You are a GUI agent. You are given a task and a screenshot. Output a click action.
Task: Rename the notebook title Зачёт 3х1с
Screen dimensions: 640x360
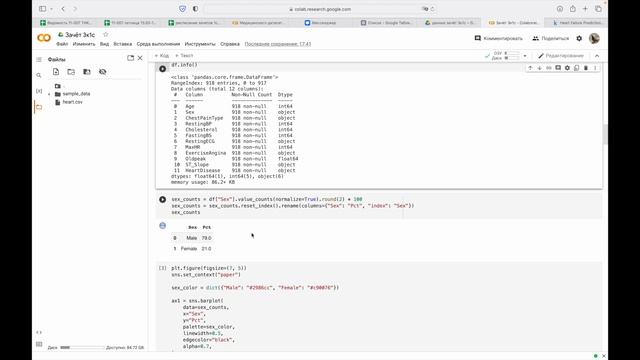point(80,35)
